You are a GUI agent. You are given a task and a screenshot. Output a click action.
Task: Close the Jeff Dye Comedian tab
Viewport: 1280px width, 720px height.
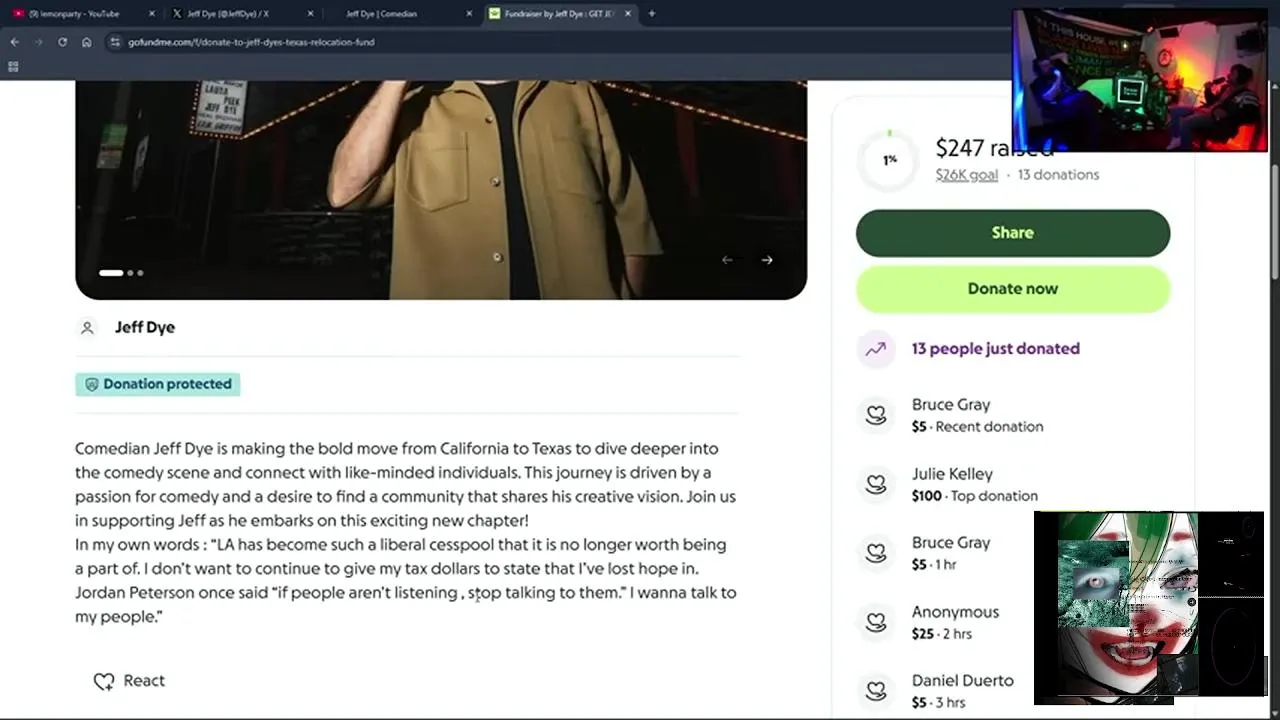point(469,14)
